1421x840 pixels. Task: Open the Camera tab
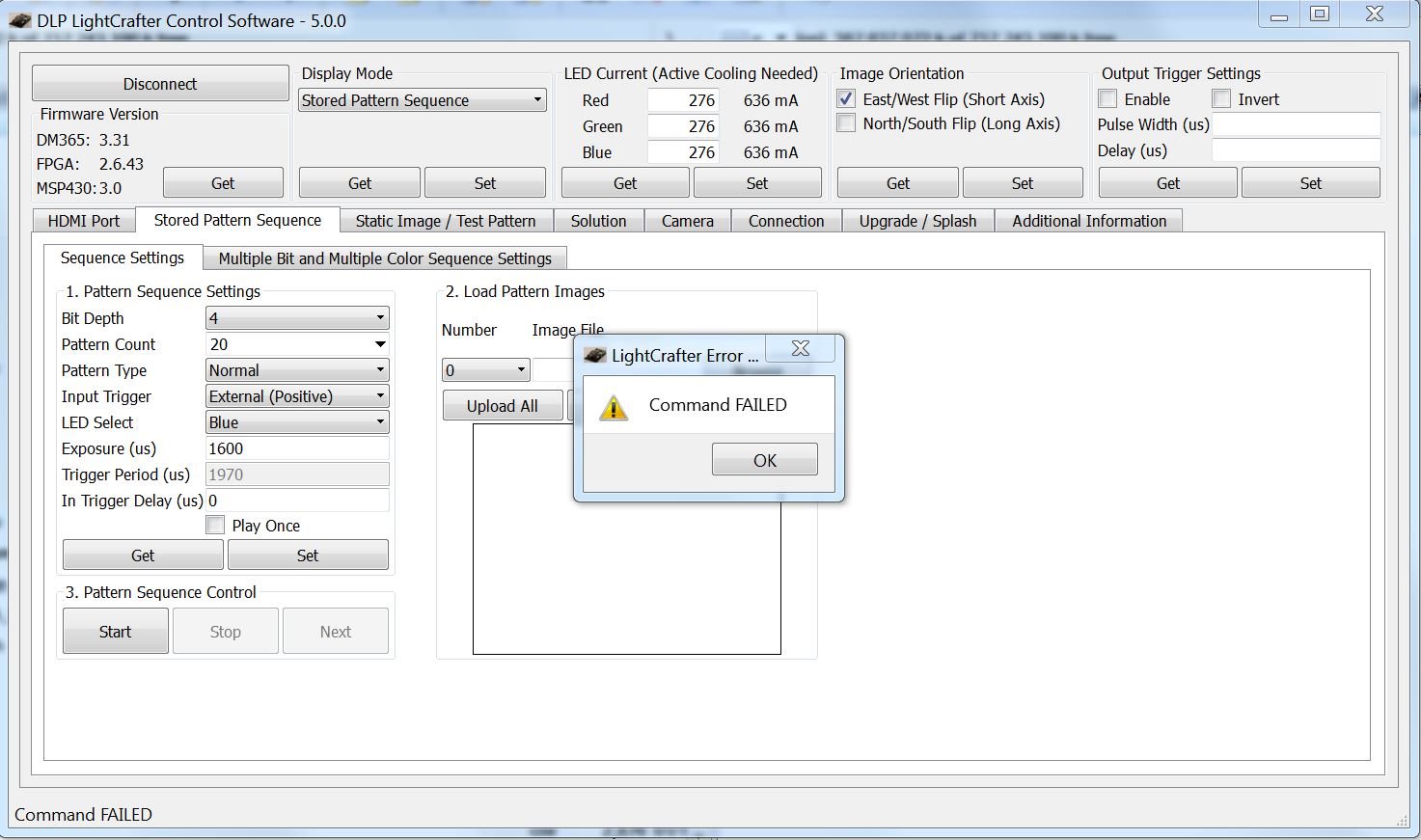(688, 221)
